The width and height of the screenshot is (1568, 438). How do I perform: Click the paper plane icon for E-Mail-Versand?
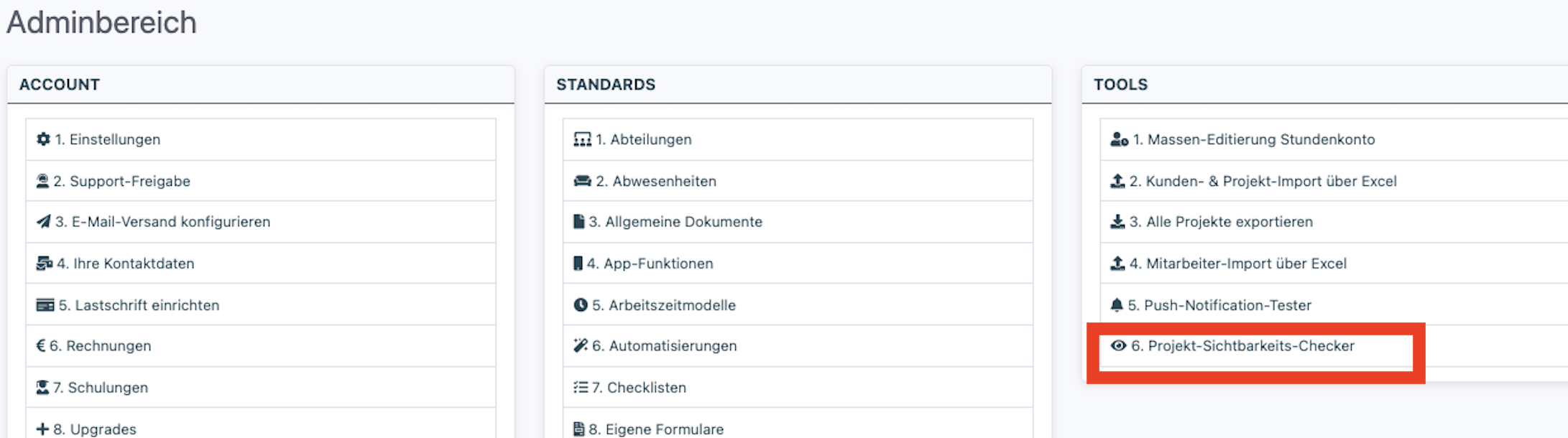pos(44,222)
